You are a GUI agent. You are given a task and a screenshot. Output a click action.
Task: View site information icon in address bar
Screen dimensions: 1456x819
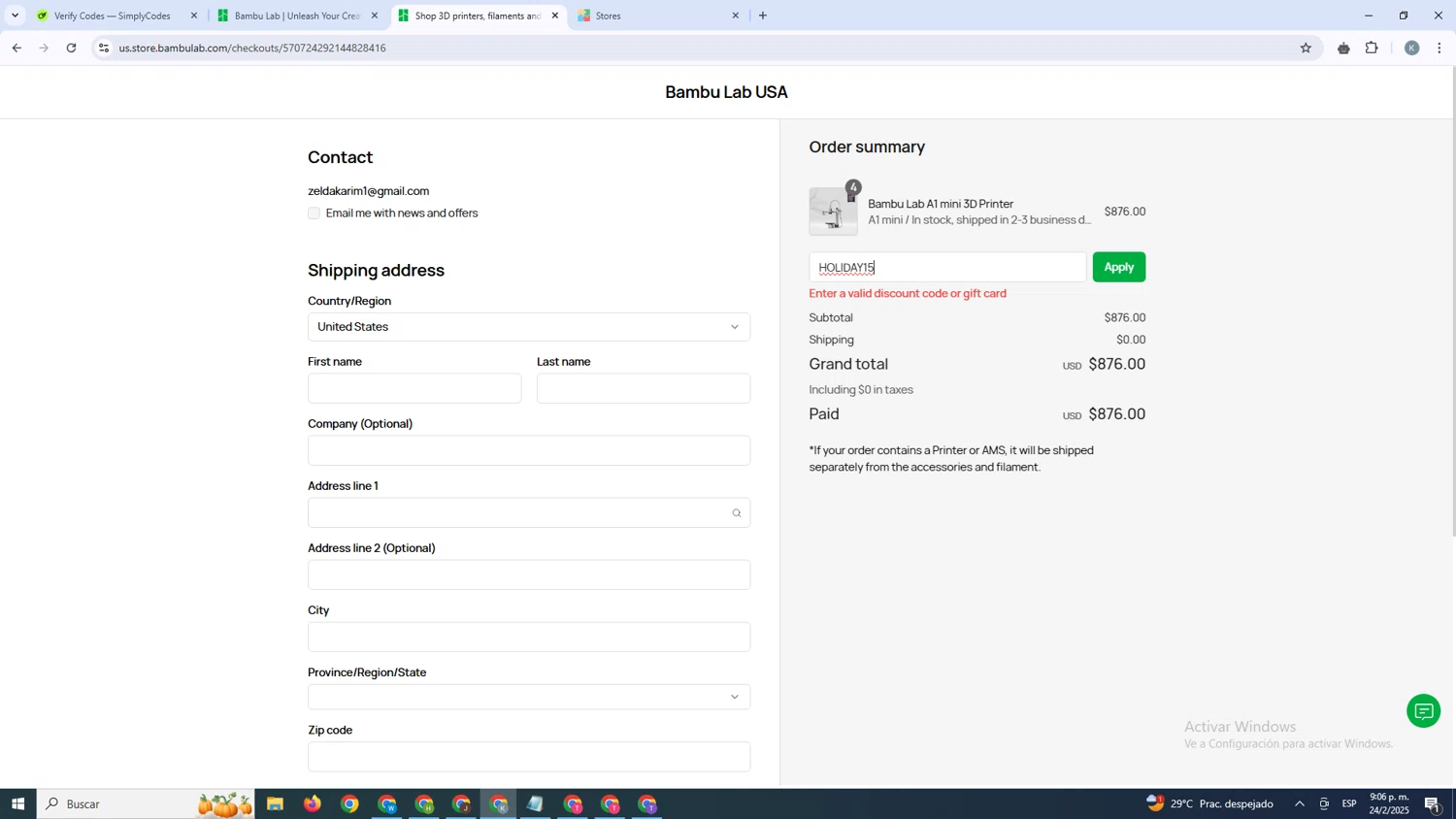point(104,48)
